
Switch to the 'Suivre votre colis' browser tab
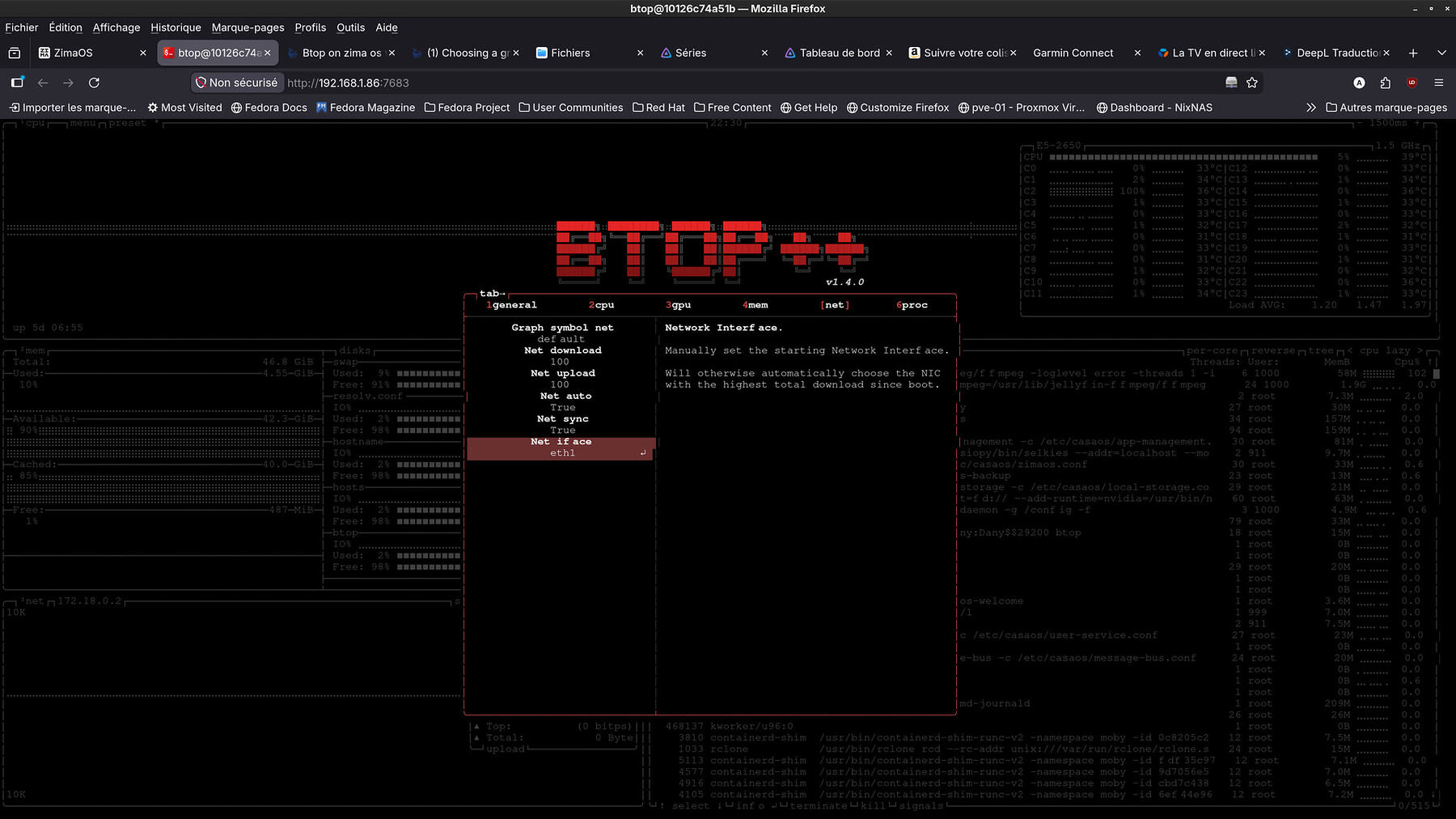tap(961, 53)
